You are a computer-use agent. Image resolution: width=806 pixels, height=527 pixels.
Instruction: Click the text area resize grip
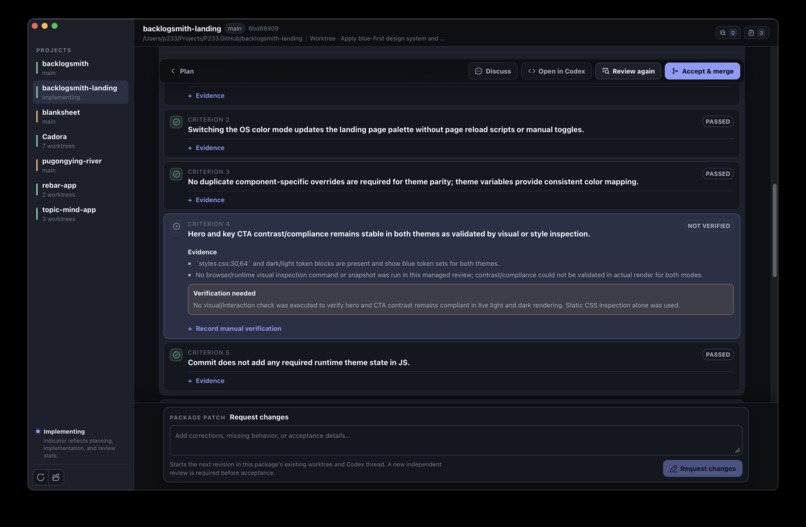pyautogui.click(x=737, y=450)
